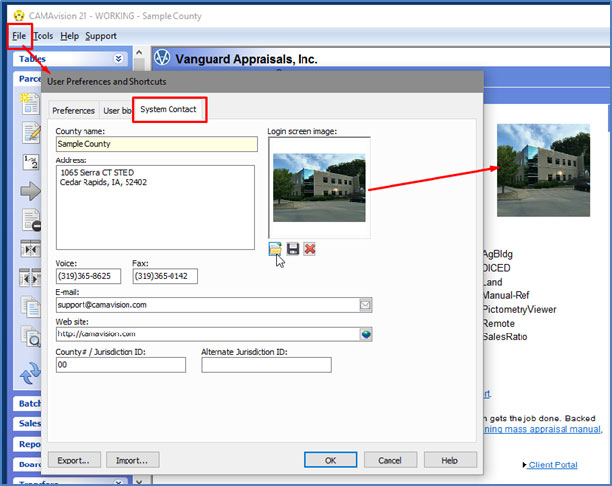Click the Remote entry in the main window
This screenshot has height=486, width=612.
coord(499,324)
